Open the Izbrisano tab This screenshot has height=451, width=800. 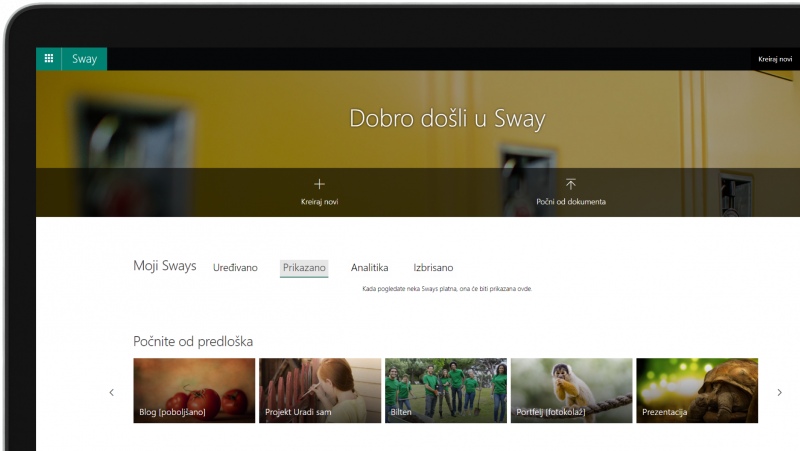(x=433, y=267)
